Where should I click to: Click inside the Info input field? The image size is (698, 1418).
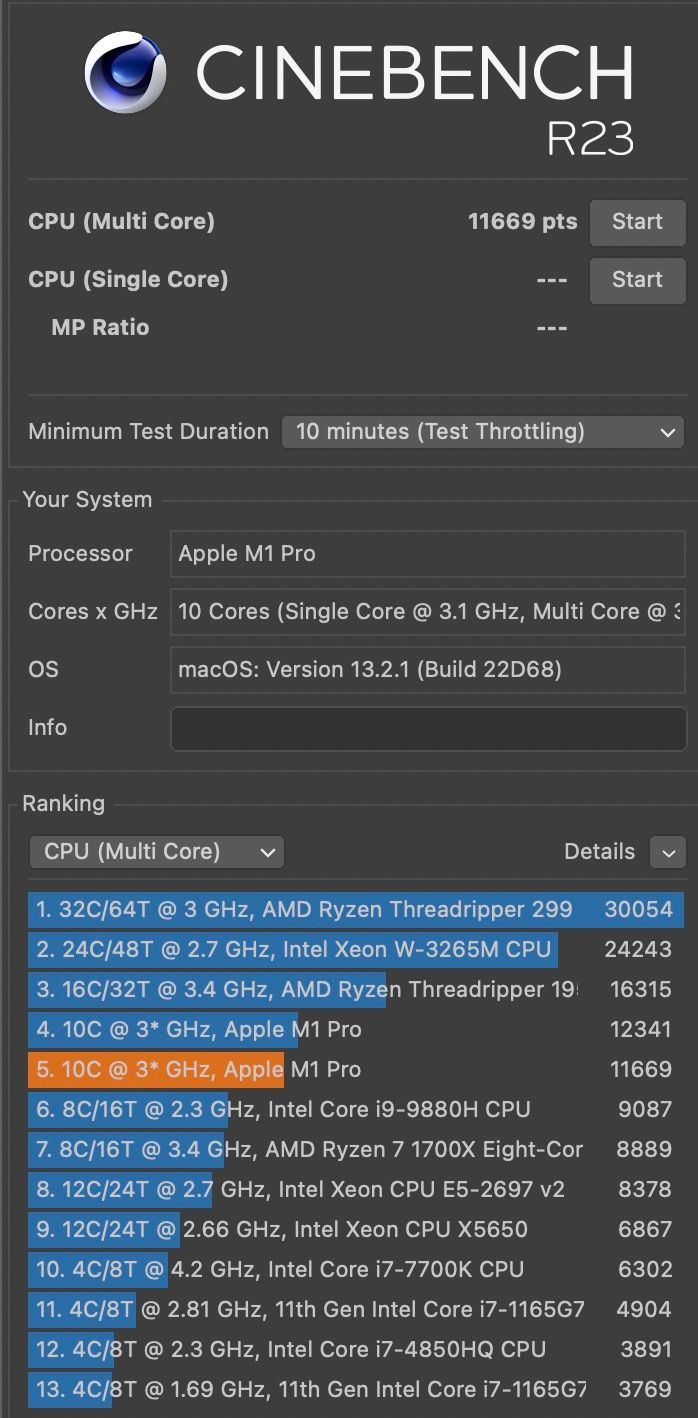[x=428, y=728]
